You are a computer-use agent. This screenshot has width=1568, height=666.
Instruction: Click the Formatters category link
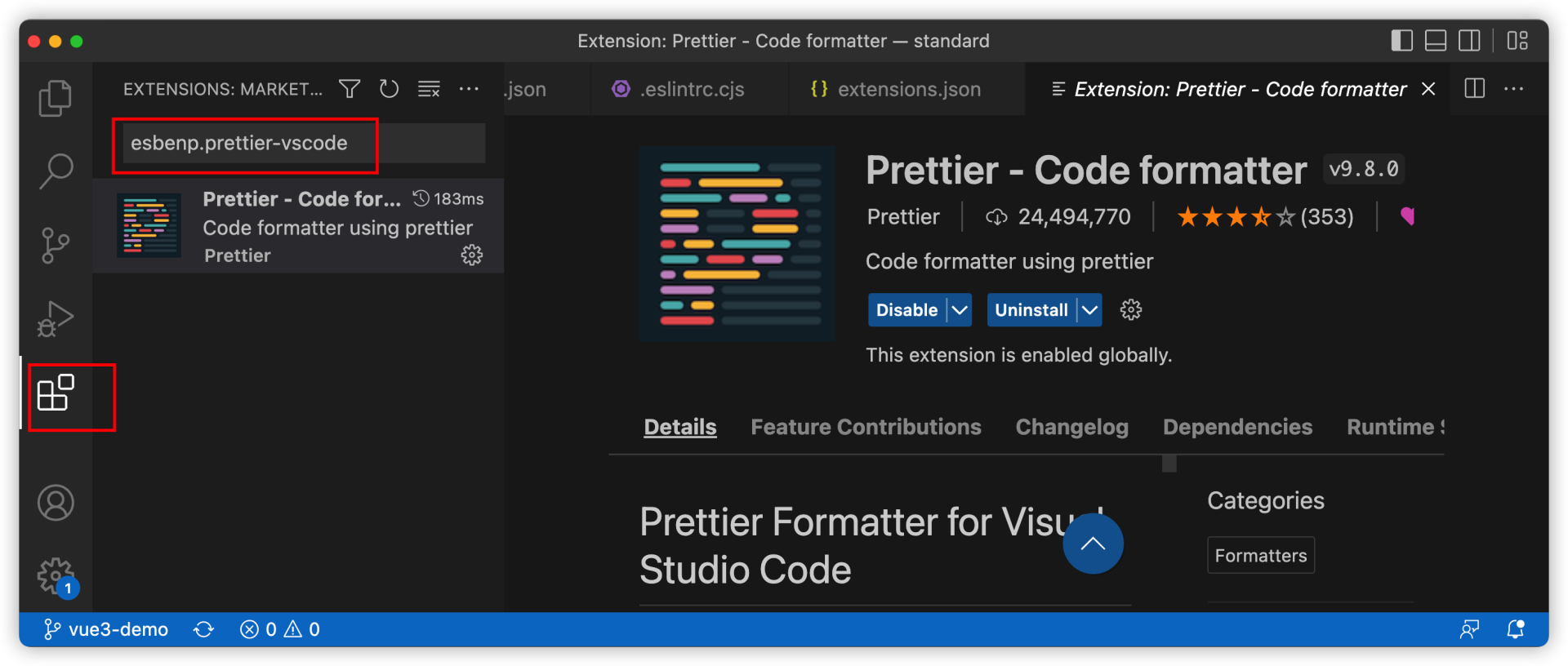click(1260, 556)
